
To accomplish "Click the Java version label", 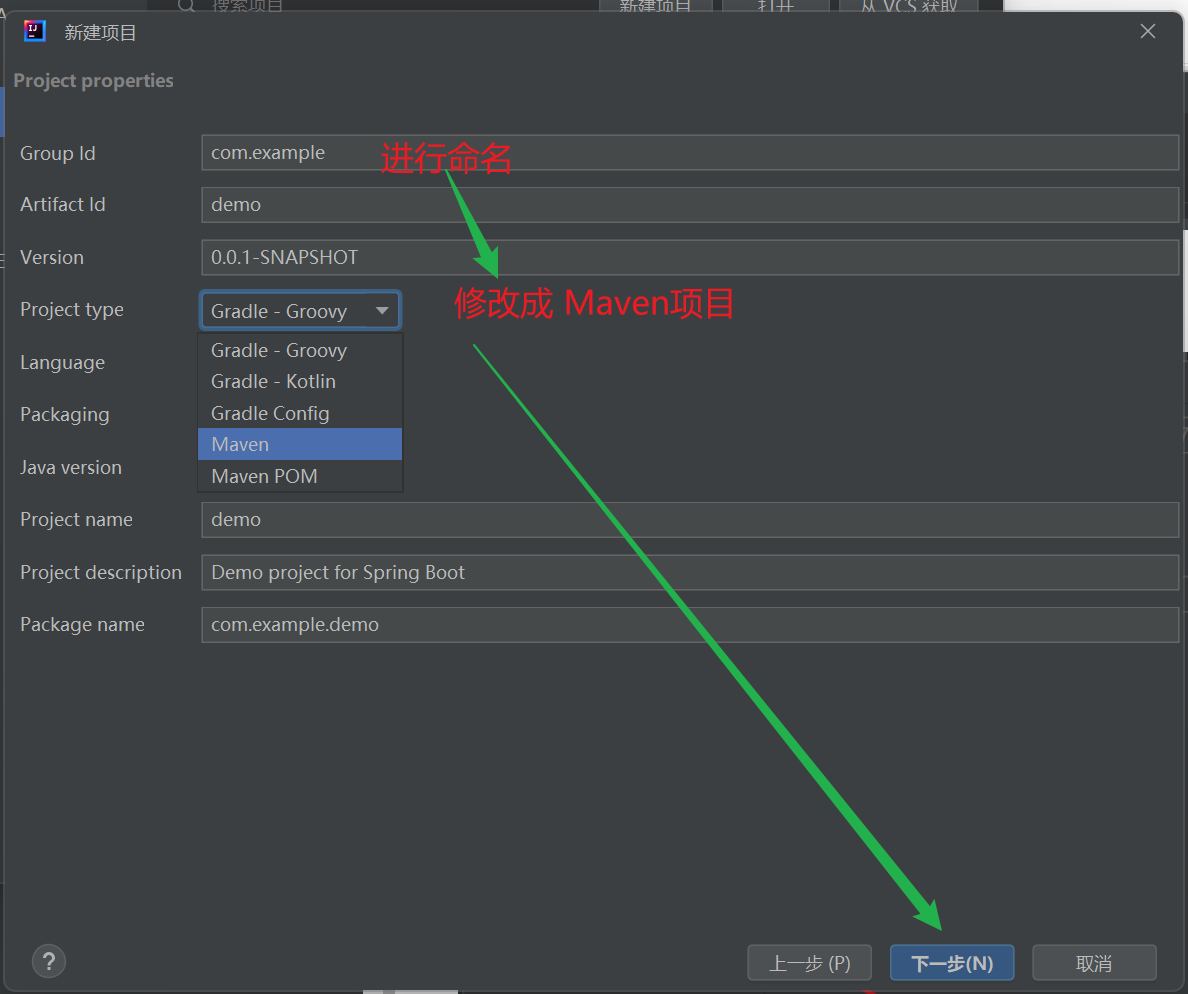I will 71,467.
